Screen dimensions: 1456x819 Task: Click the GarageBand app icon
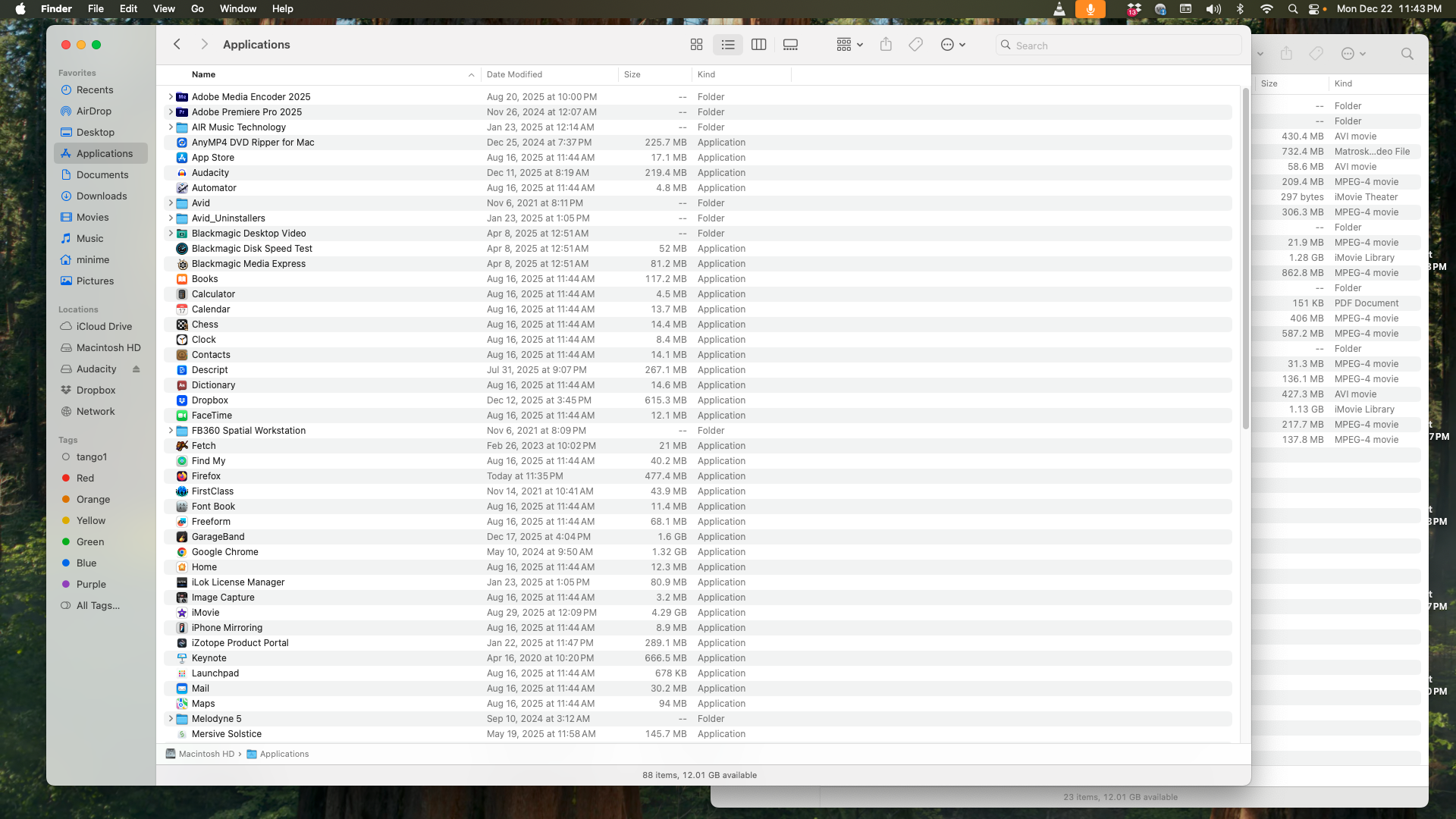tap(182, 537)
